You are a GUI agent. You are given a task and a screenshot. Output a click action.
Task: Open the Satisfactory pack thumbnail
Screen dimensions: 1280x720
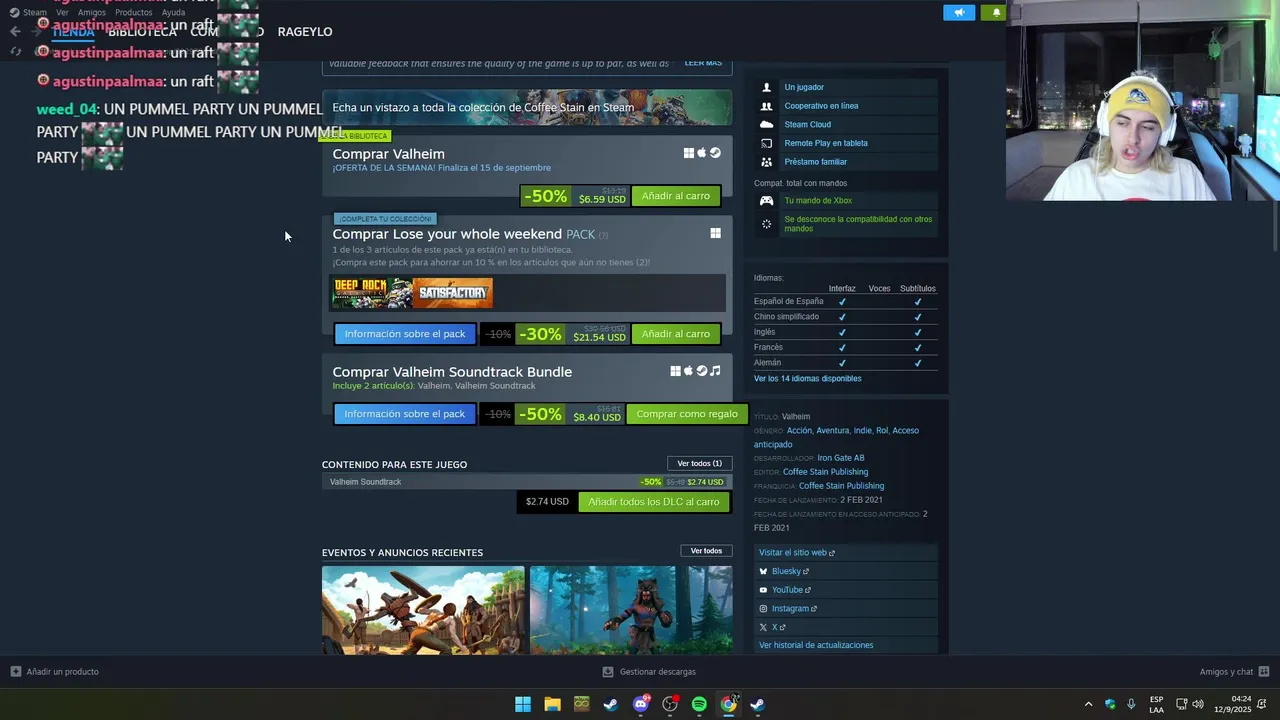(x=453, y=293)
